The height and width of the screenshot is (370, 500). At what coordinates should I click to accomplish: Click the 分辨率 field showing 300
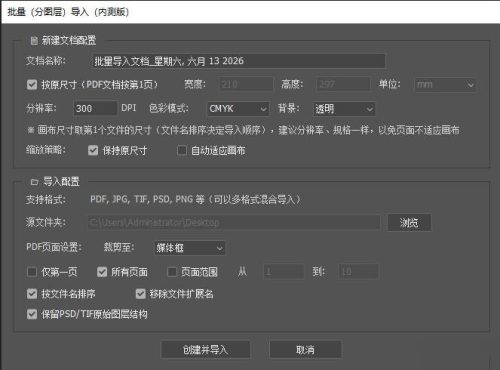click(x=95, y=108)
